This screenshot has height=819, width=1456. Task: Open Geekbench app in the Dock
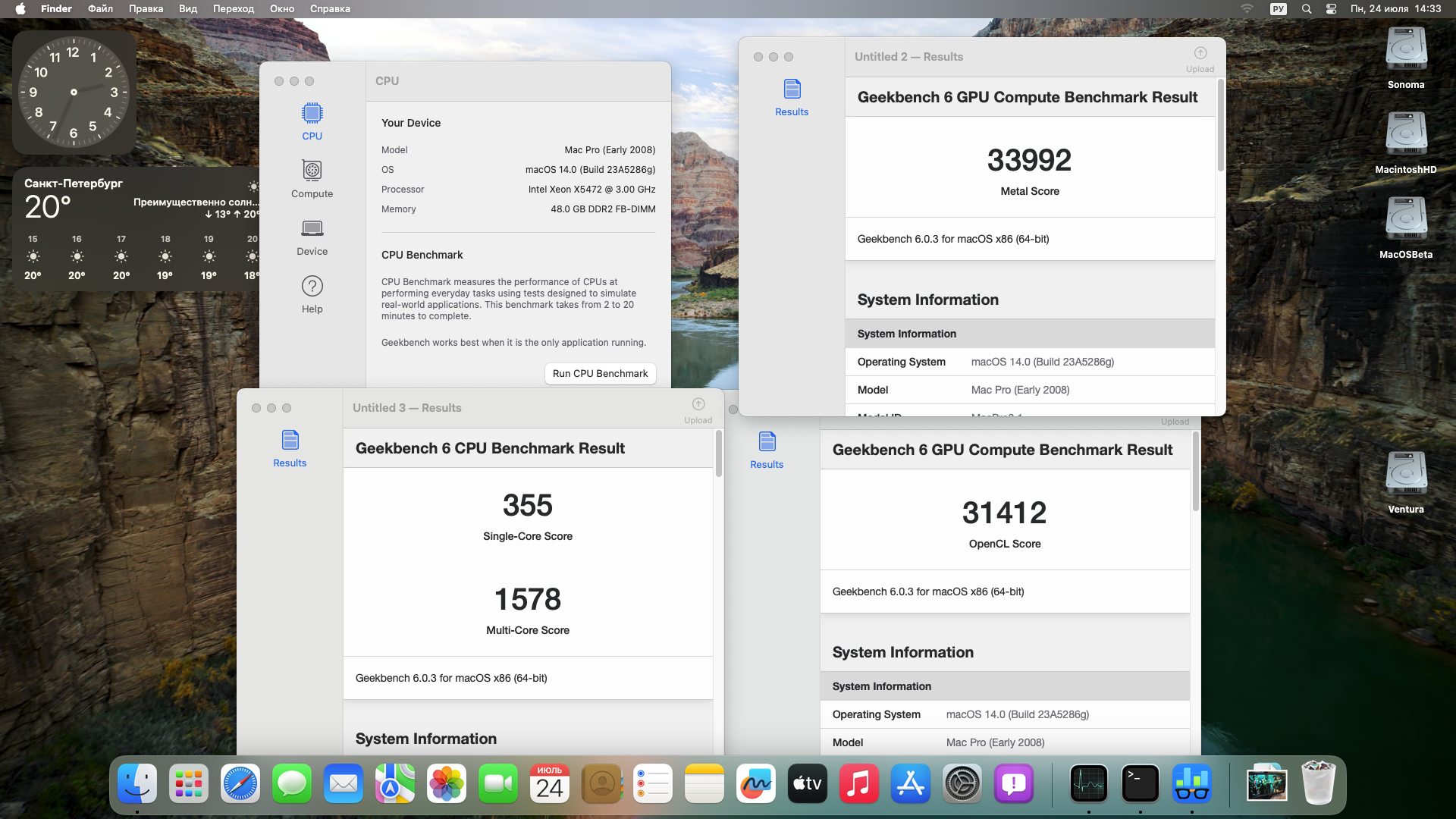pyautogui.click(x=1192, y=783)
